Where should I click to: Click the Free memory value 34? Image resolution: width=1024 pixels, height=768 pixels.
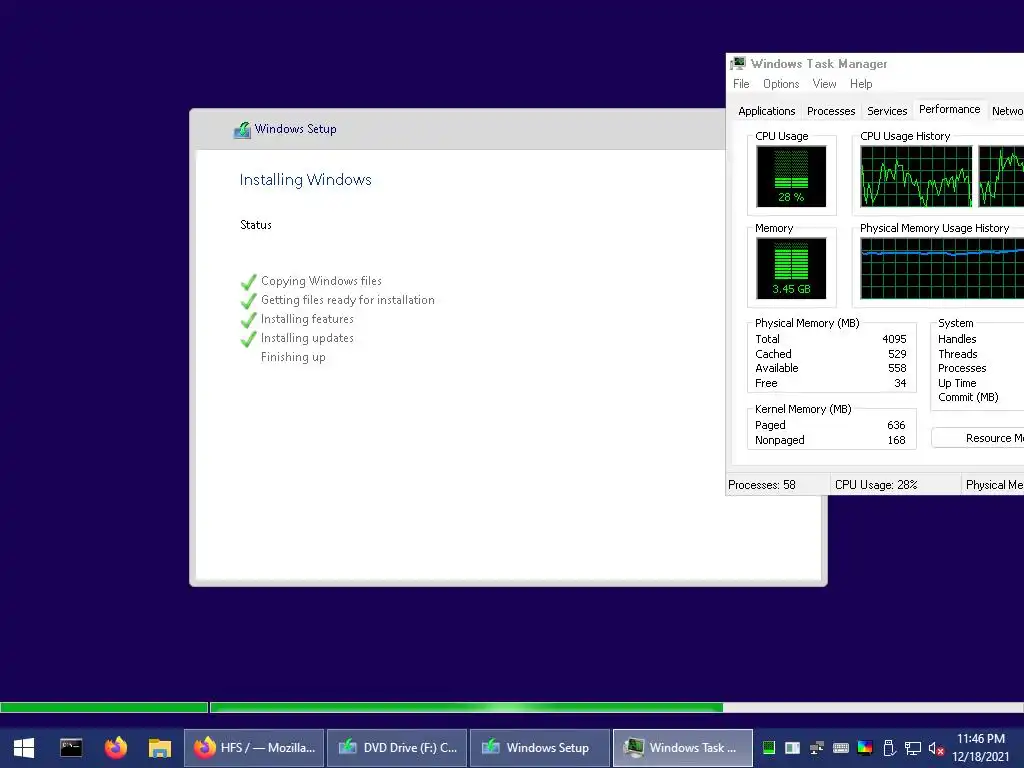coord(900,383)
